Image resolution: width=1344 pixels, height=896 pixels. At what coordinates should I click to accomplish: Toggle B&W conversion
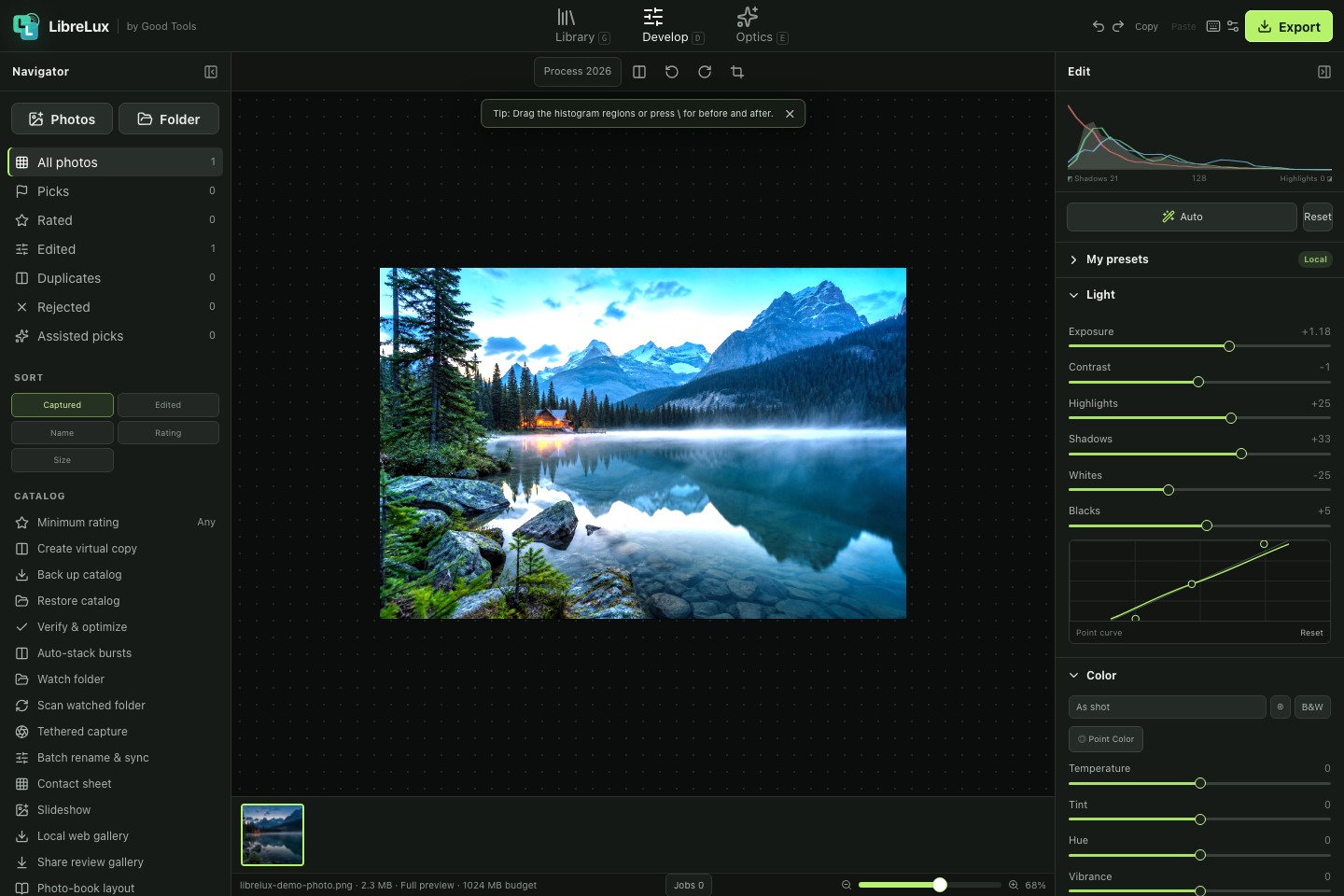pyautogui.click(x=1312, y=707)
